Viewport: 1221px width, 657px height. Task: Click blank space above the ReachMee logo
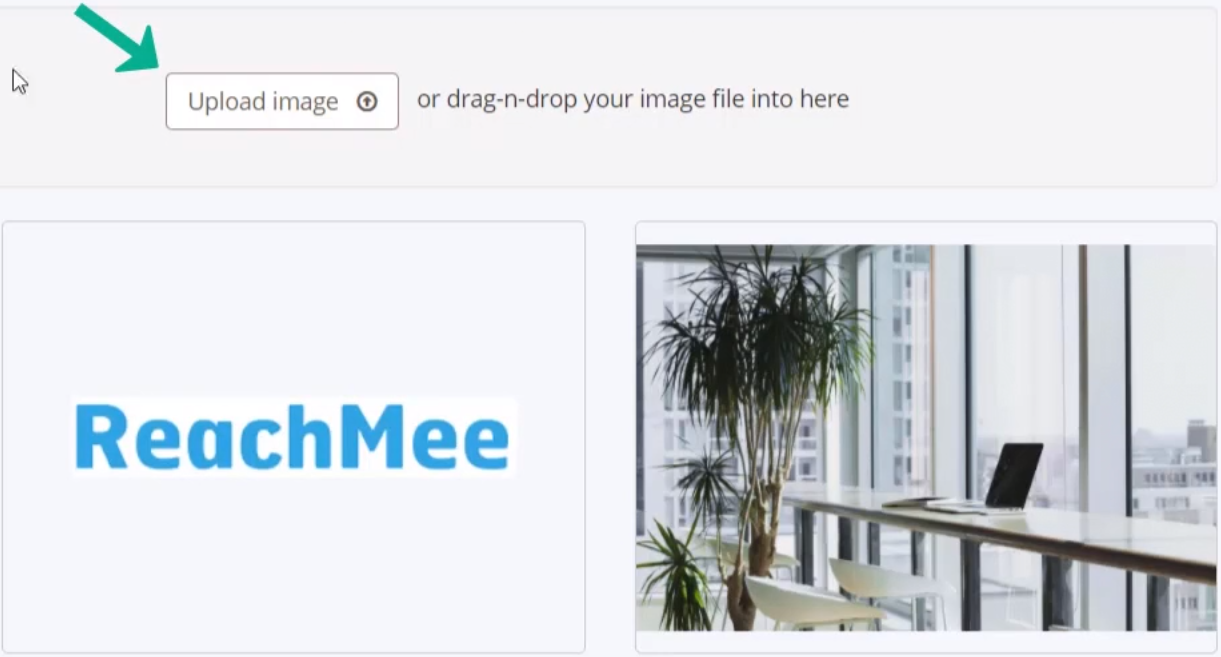tap(293, 310)
